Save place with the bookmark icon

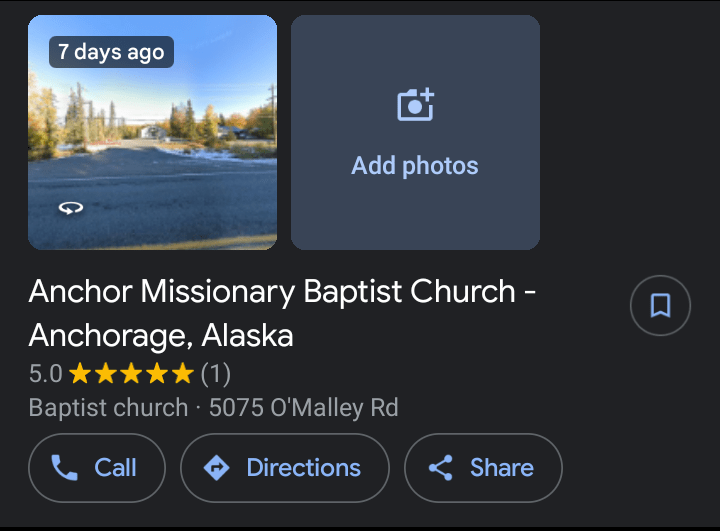tap(660, 305)
